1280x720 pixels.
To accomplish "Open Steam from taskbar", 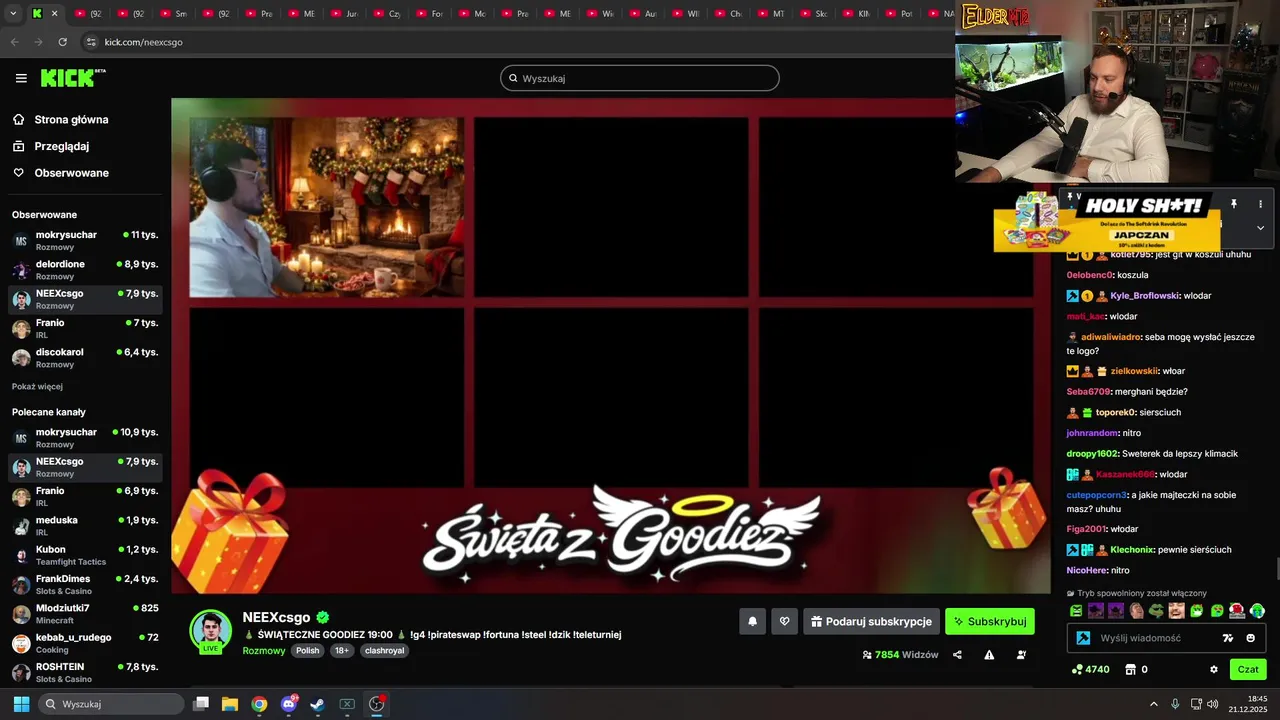I will tap(317, 704).
